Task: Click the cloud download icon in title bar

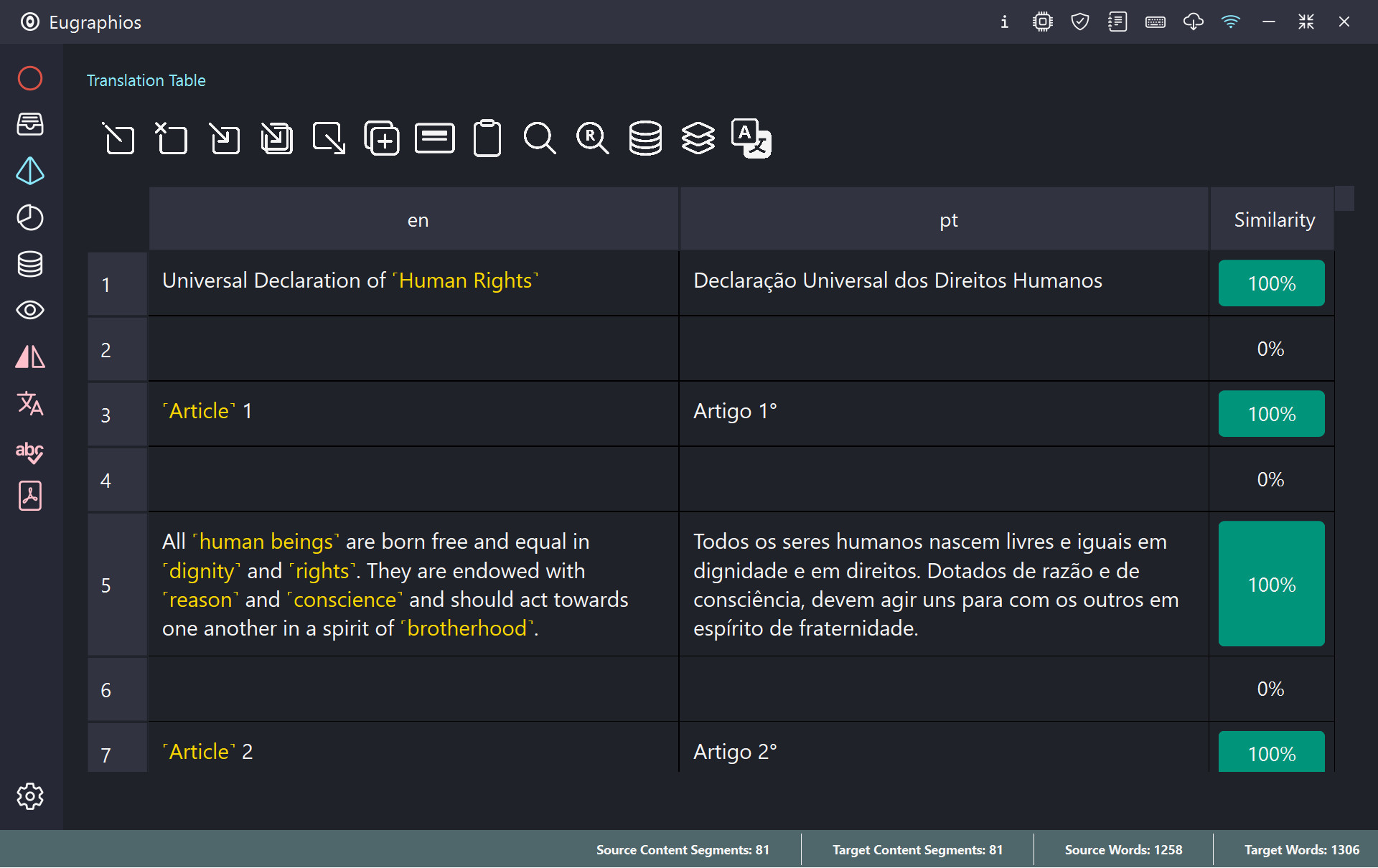Action: tap(1193, 22)
